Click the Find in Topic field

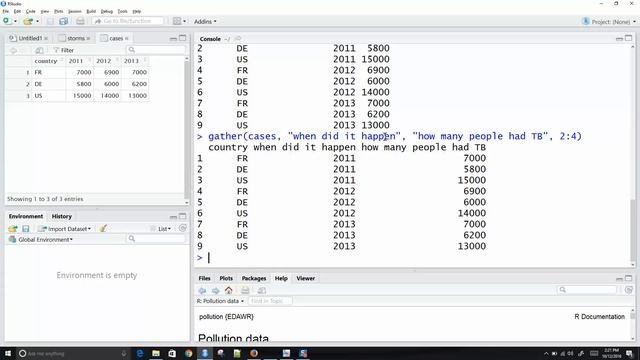tap(270, 301)
